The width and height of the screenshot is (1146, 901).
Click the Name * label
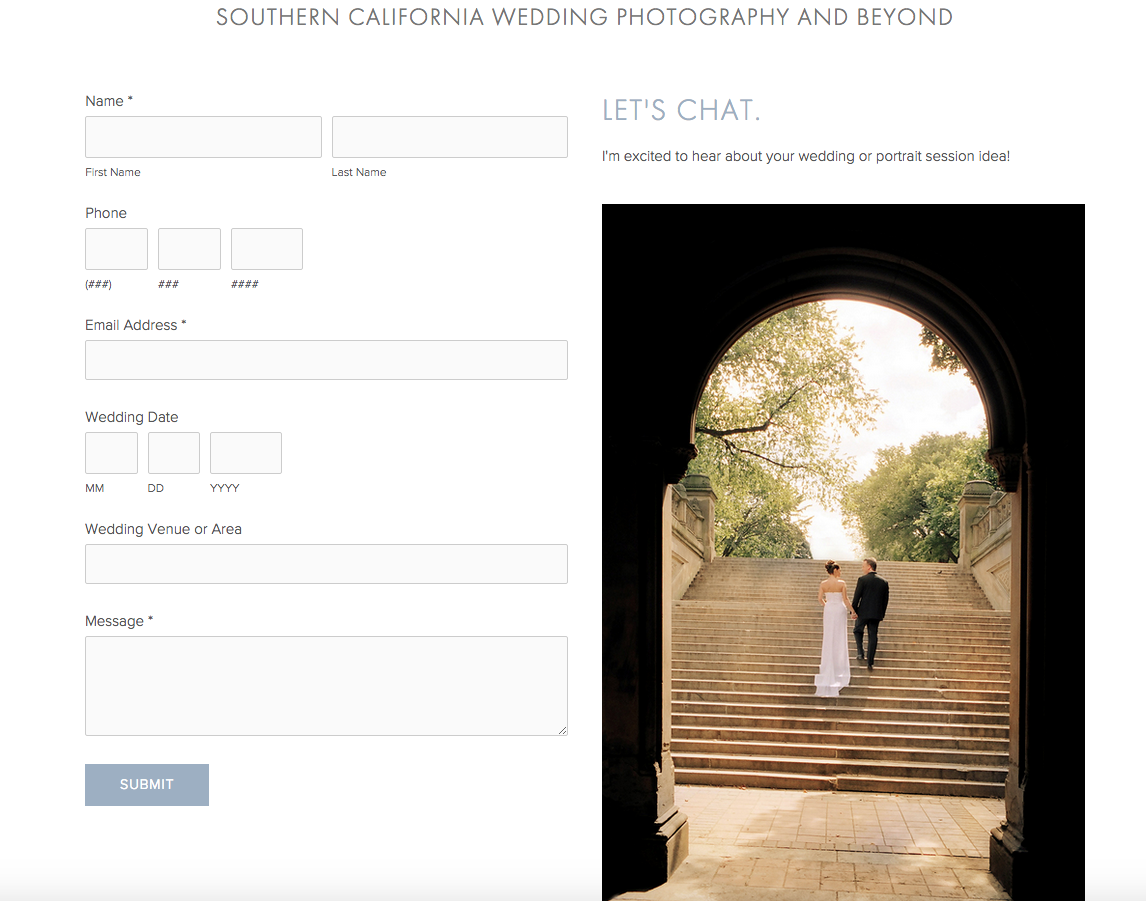109,101
